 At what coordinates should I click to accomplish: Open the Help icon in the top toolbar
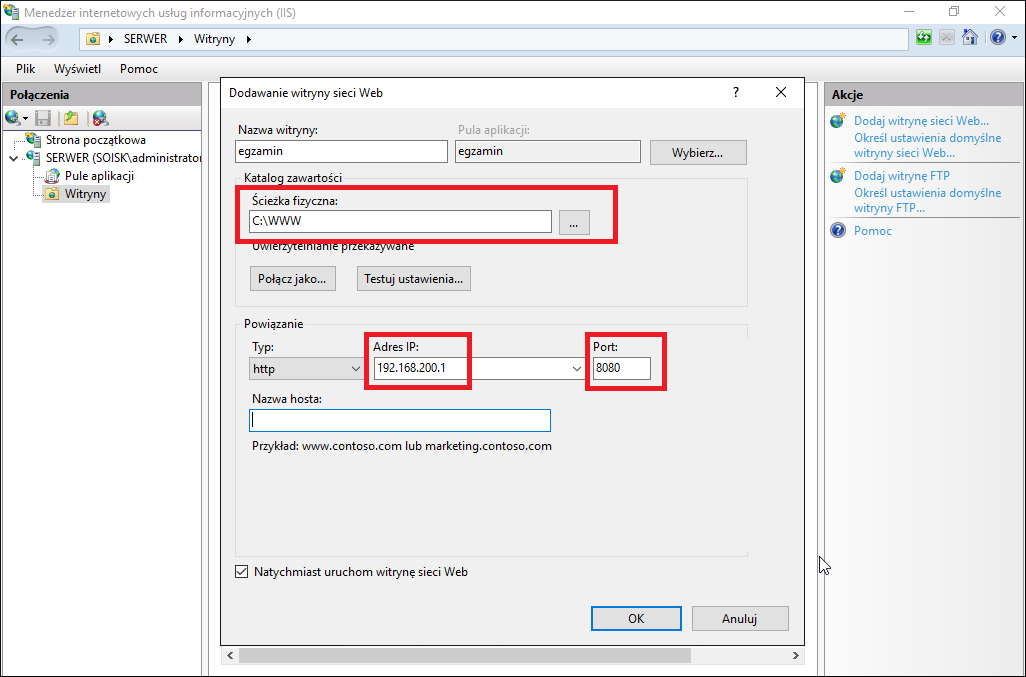click(997, 37)
